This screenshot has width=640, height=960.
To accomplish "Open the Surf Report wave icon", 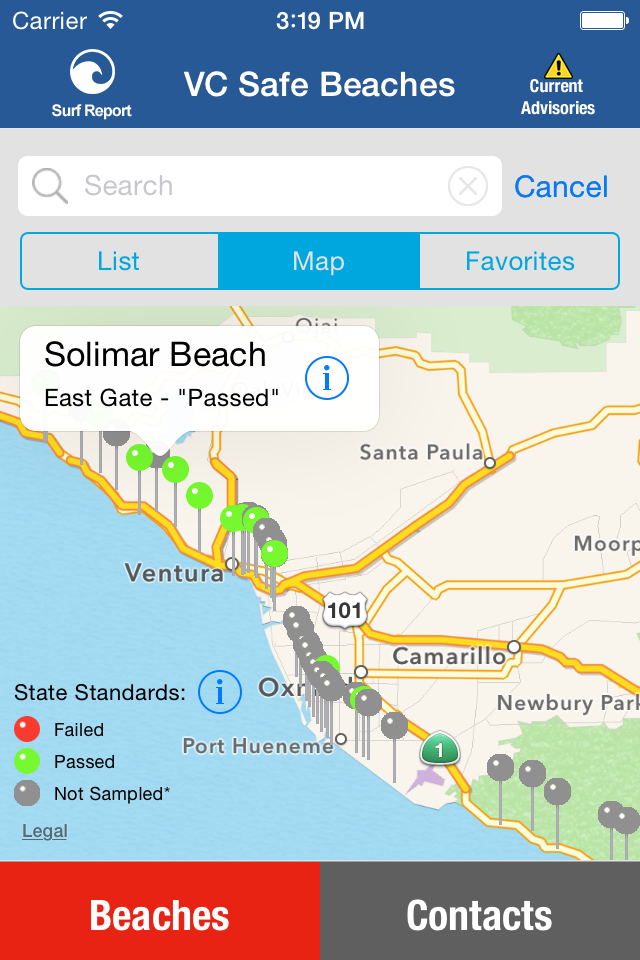I will tap(92, 73).
